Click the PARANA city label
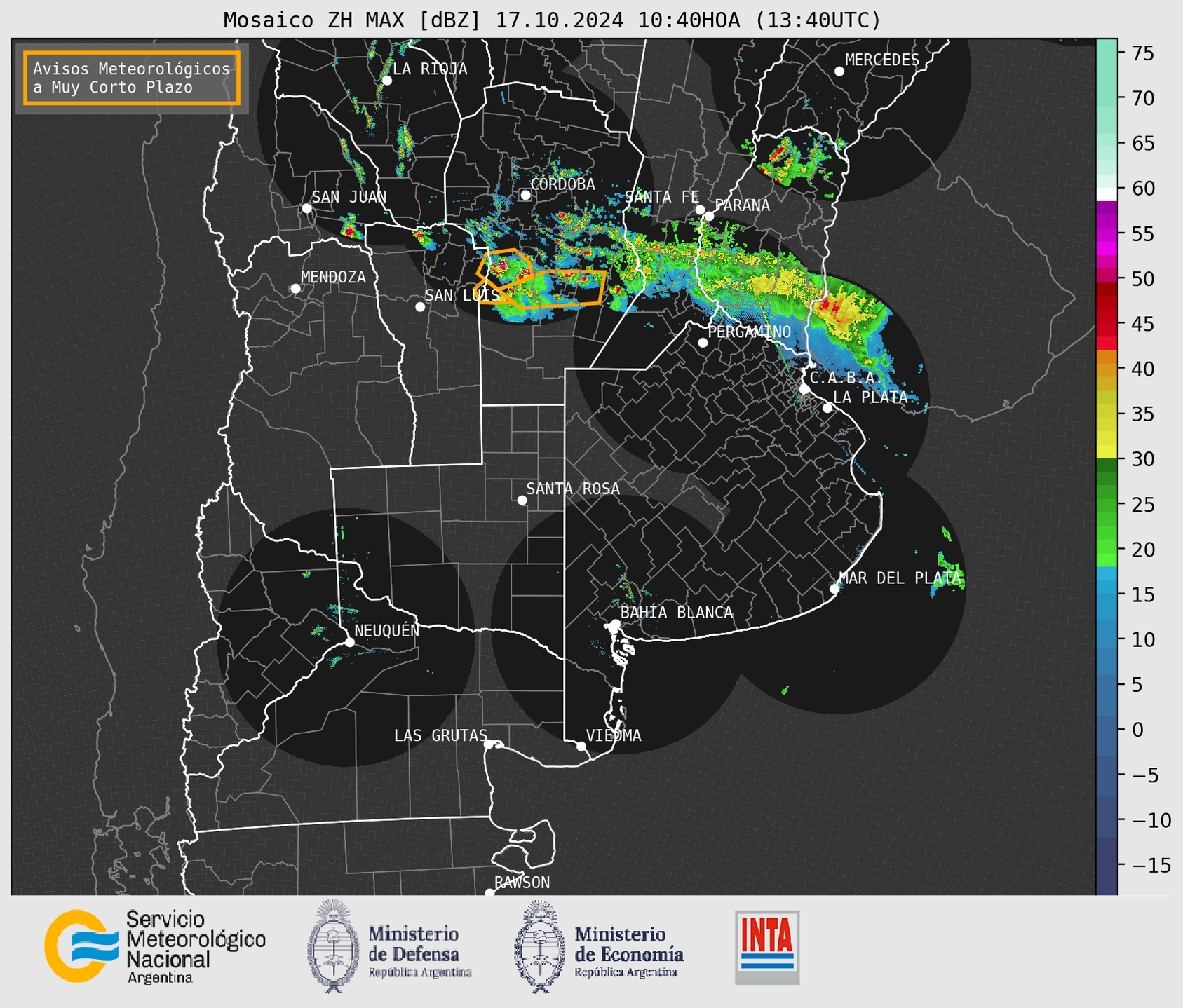The height and width of the screenshot is (1008, 1183). point(742,205)
